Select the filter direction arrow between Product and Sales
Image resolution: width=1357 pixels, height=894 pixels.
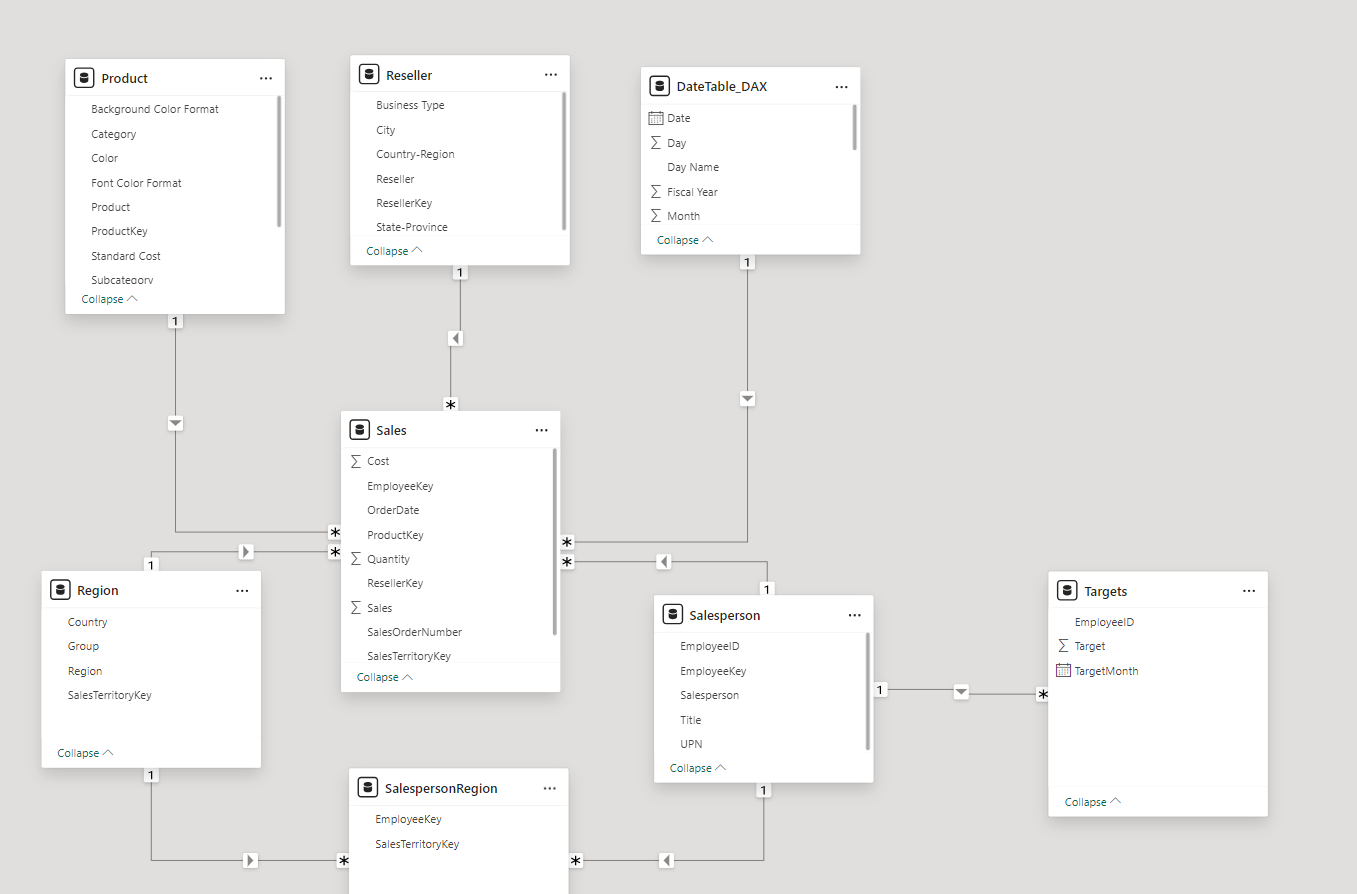click(176, 423)
